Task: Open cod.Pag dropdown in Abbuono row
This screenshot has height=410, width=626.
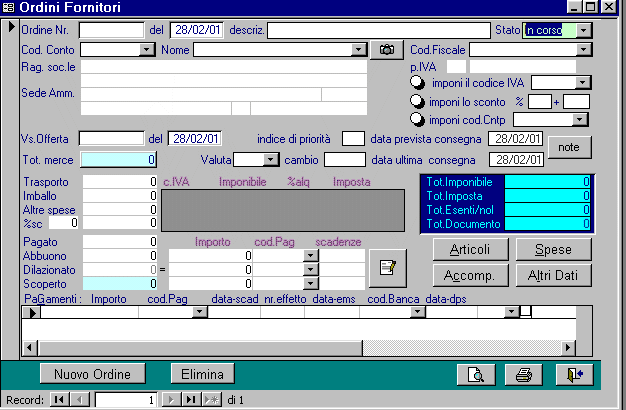Action: [310, 256]
